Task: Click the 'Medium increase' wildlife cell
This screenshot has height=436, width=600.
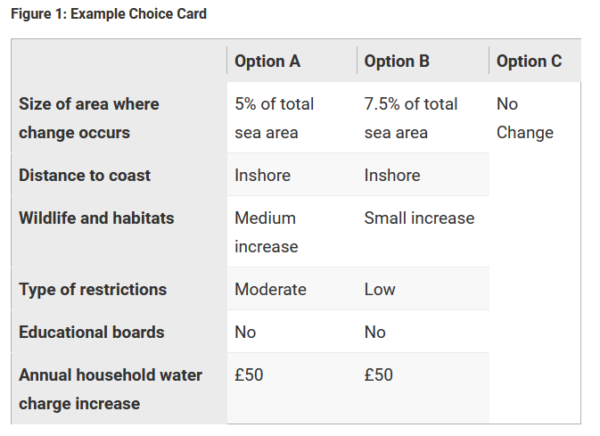Action: 265,231
